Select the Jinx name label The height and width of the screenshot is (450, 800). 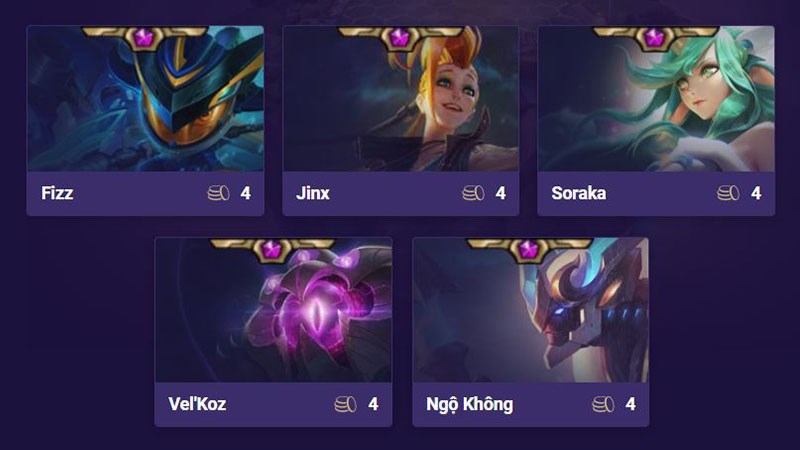(x=313, y=193)
